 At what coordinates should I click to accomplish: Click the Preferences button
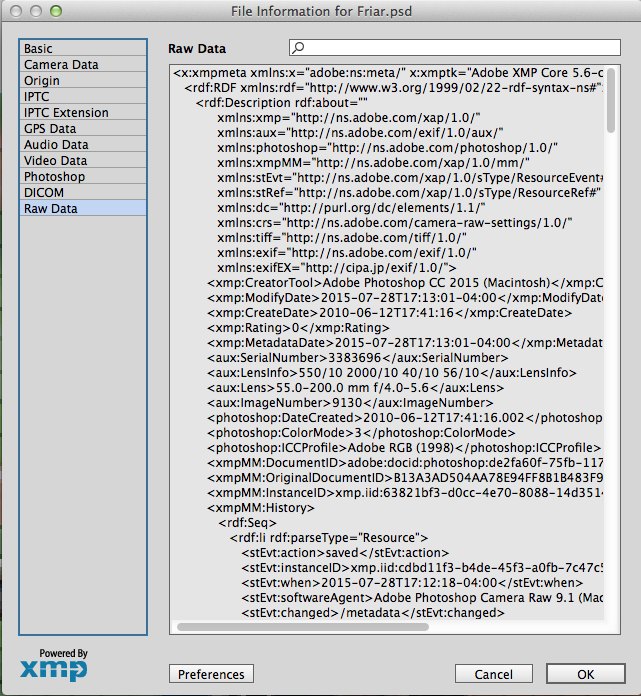click(x=211, y=674)
